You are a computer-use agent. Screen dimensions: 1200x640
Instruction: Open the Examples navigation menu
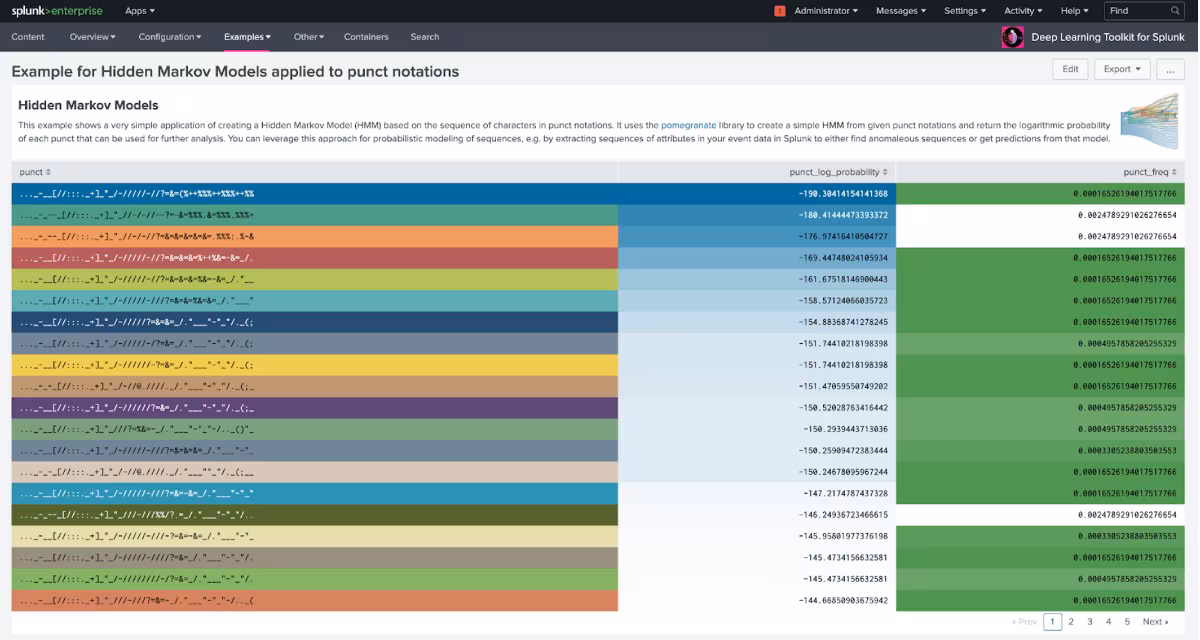click(247, 37)
